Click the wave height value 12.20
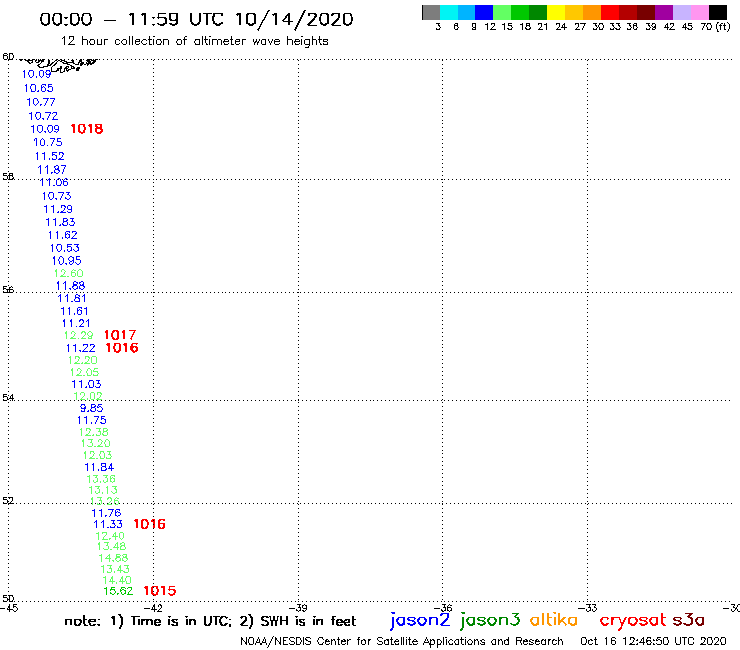 tap(83, 360)
